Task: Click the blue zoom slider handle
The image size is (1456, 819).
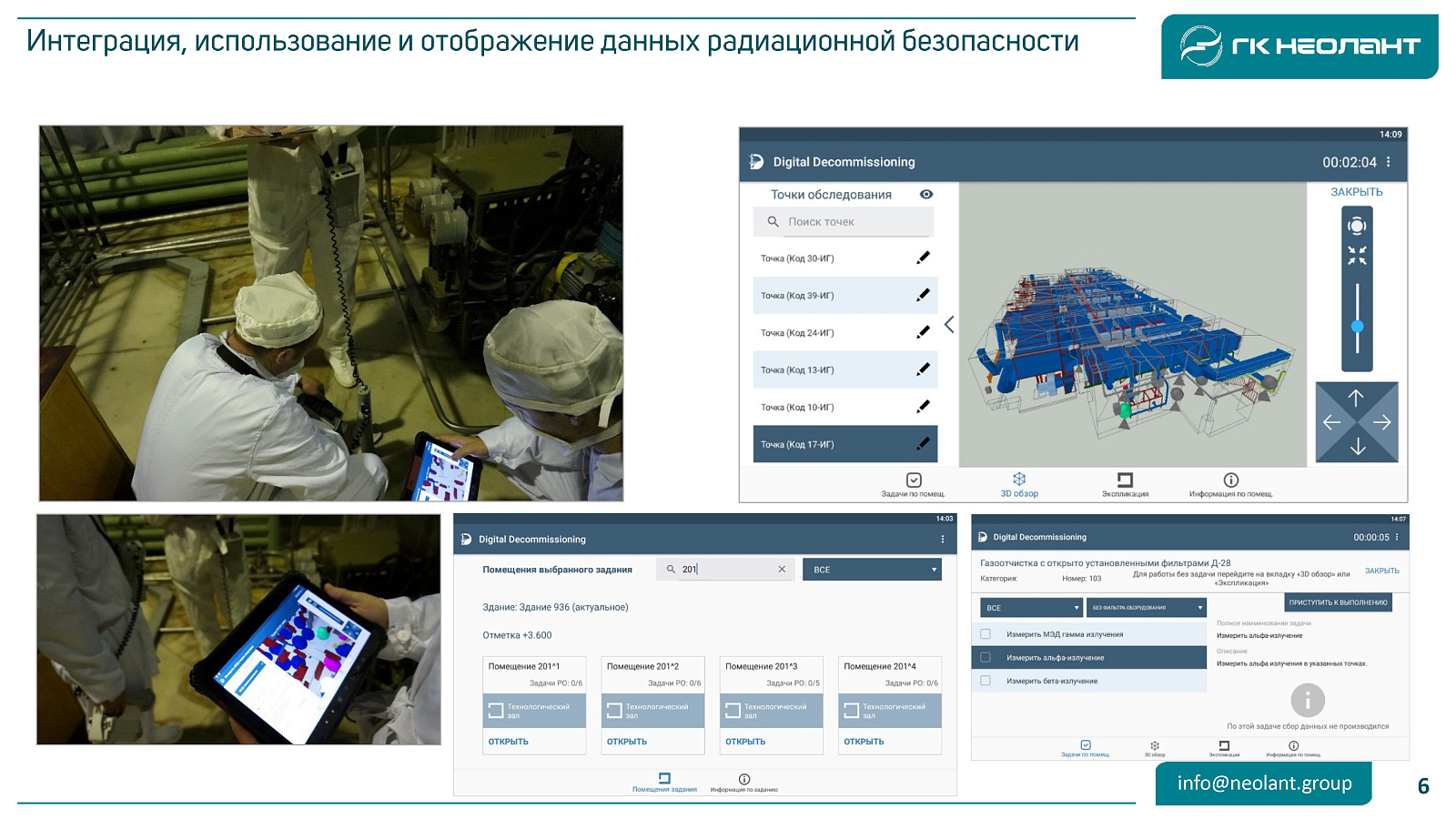Action: pyautogui.click(x=1357, y=326)
